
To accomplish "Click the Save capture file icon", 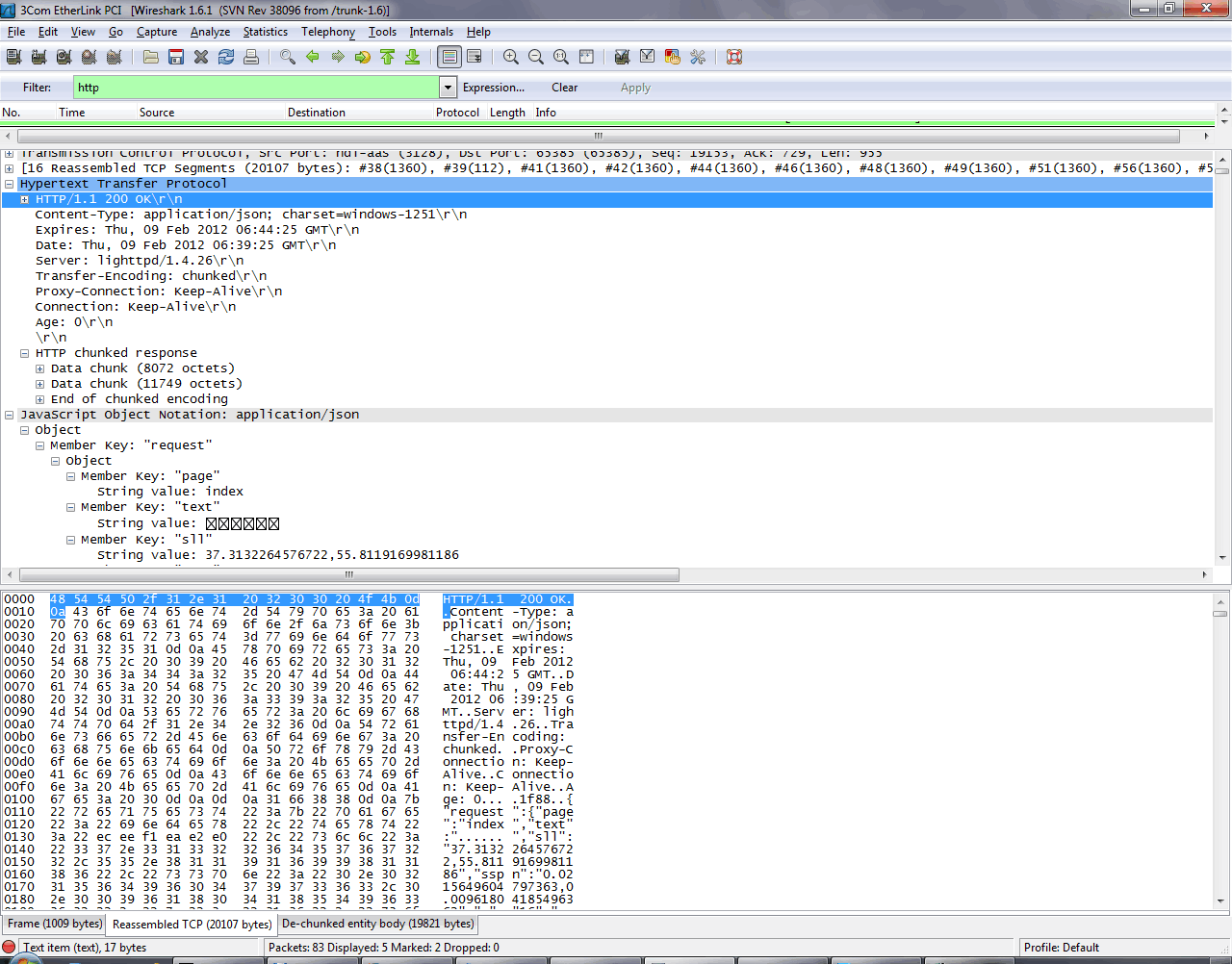I will point(176,58).
